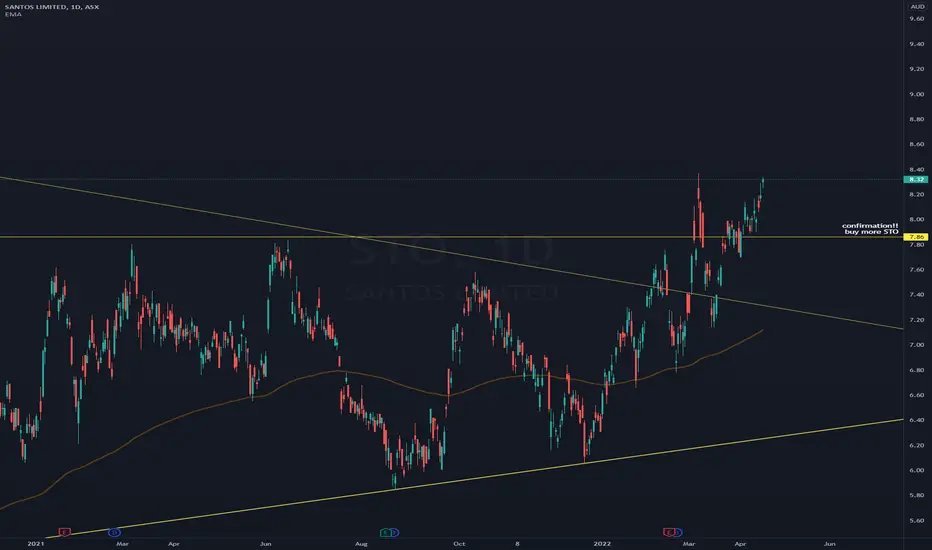Click the 6.40 price scale label
Viewport: 932px width, 550px height.
point(917,420)
